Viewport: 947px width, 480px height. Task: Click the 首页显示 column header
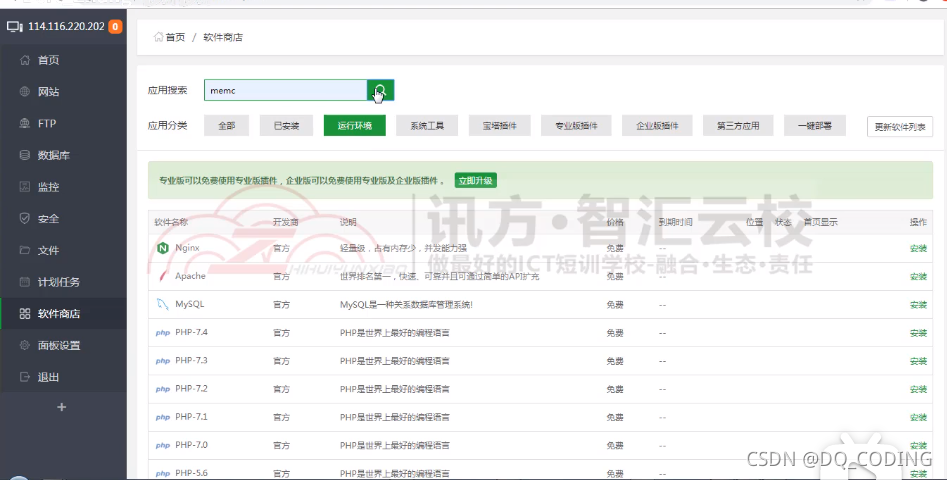click(820, 222)
